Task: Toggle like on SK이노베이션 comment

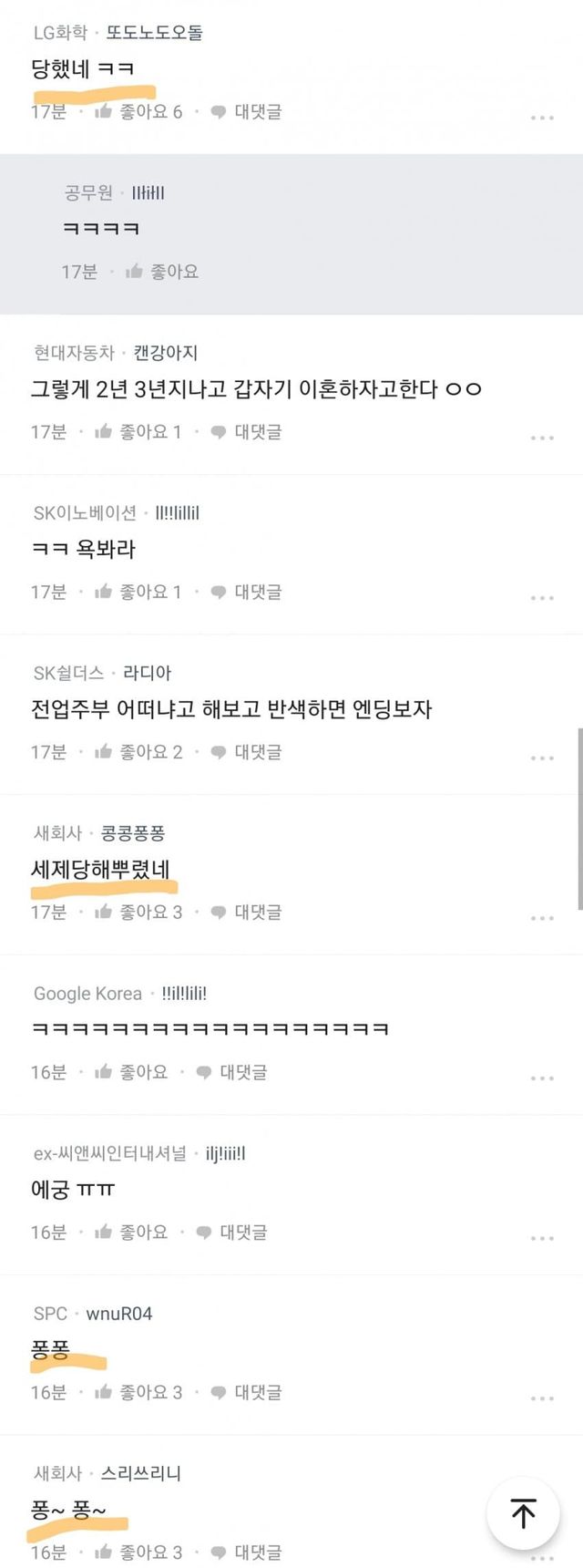Action: coord(138,593)
